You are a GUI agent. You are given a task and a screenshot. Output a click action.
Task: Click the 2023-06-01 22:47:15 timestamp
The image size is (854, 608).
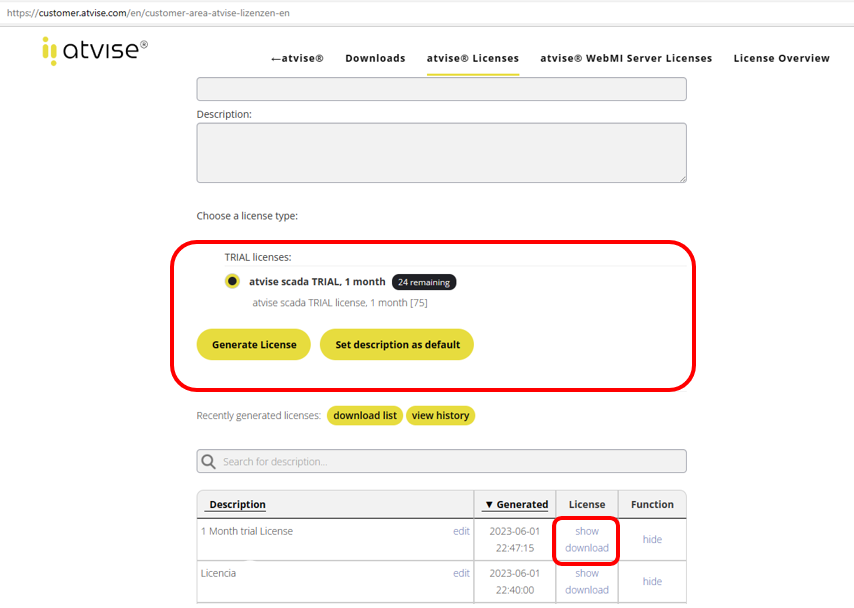coord(515,539)
